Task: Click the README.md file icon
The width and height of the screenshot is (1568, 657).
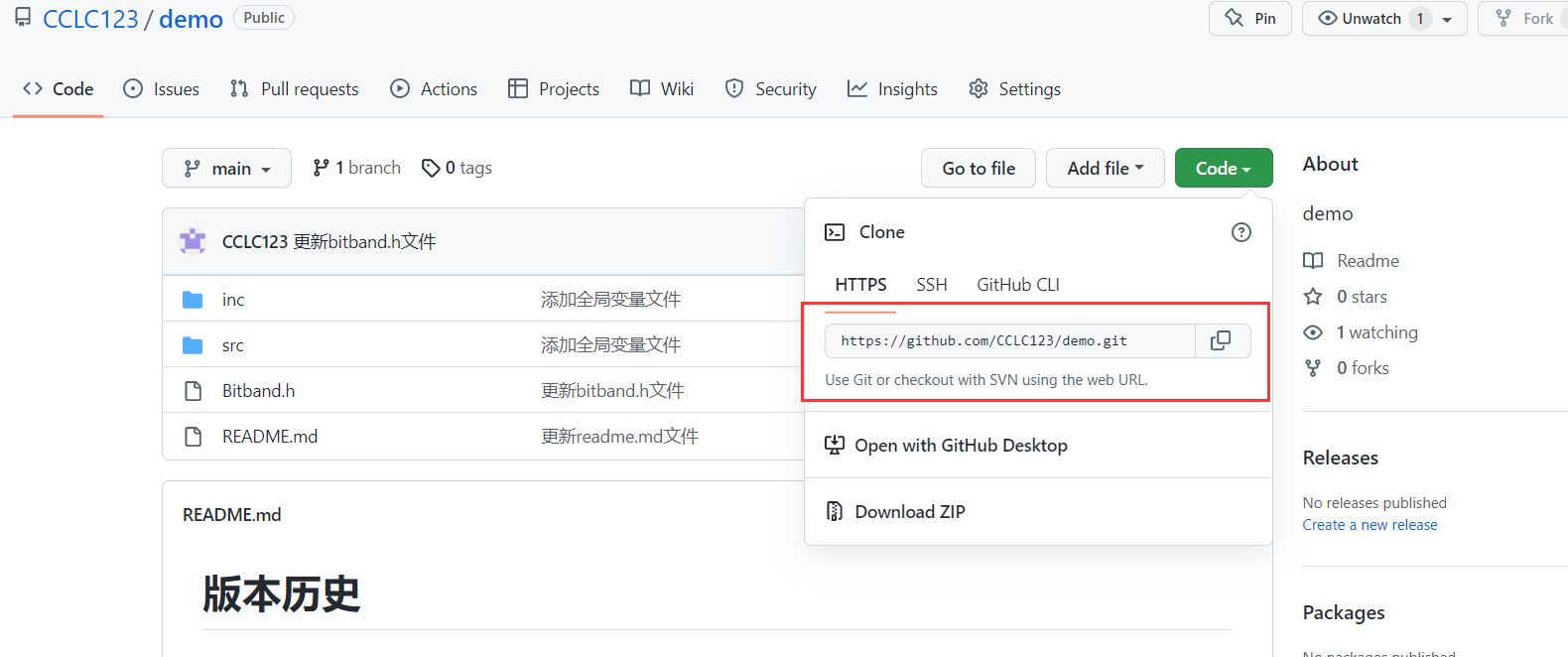Action: point(194,436)
